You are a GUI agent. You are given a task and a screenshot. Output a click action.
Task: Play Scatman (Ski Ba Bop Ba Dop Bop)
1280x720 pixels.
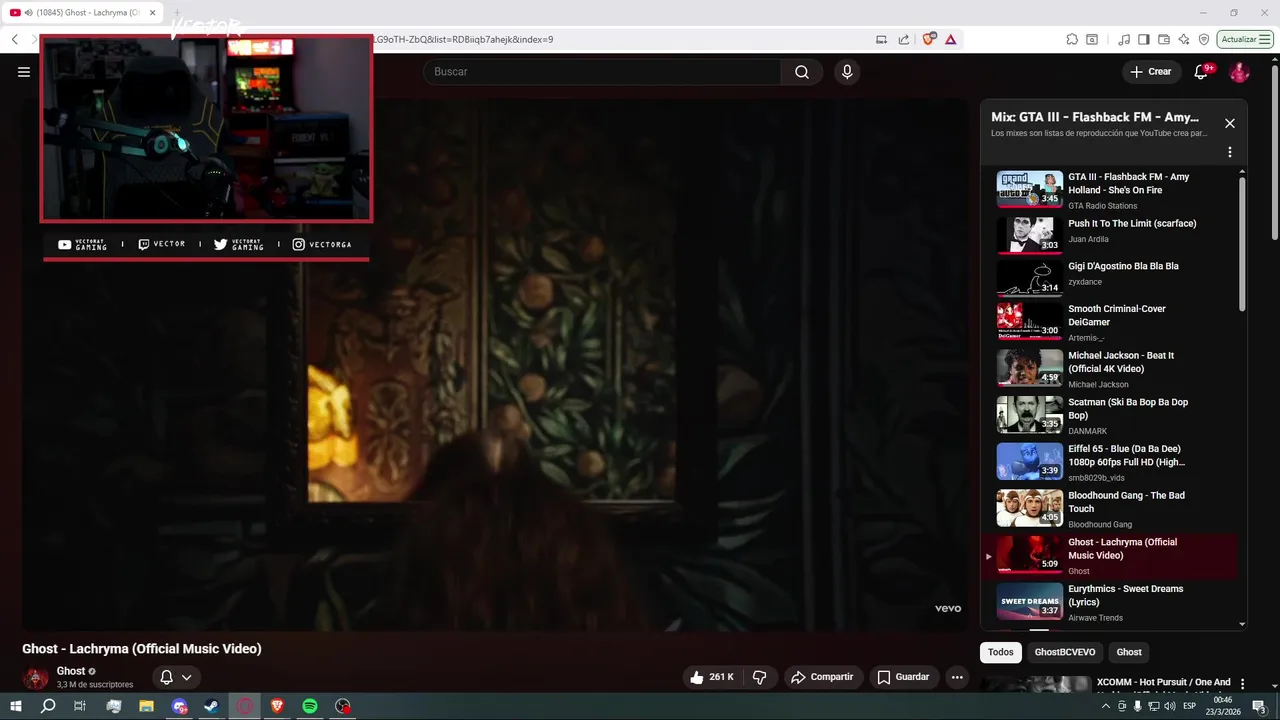pyautogui.click(x=1110, y=415)
